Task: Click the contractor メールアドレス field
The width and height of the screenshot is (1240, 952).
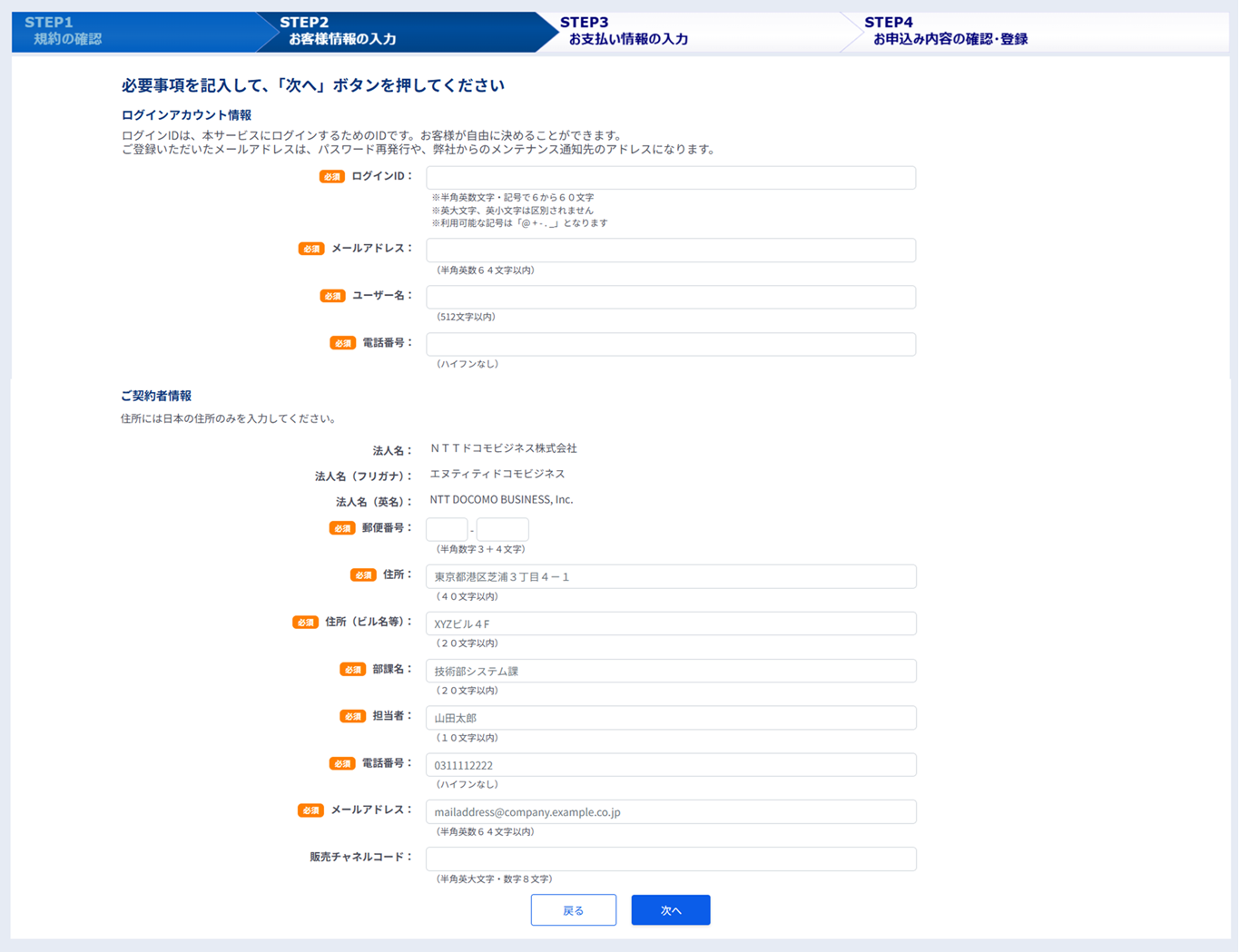Action: (x=670, y=811)
